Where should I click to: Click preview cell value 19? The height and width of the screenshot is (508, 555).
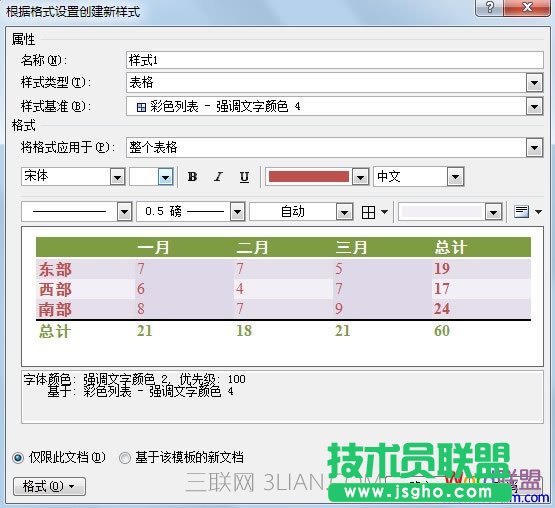tap(442, 269)
